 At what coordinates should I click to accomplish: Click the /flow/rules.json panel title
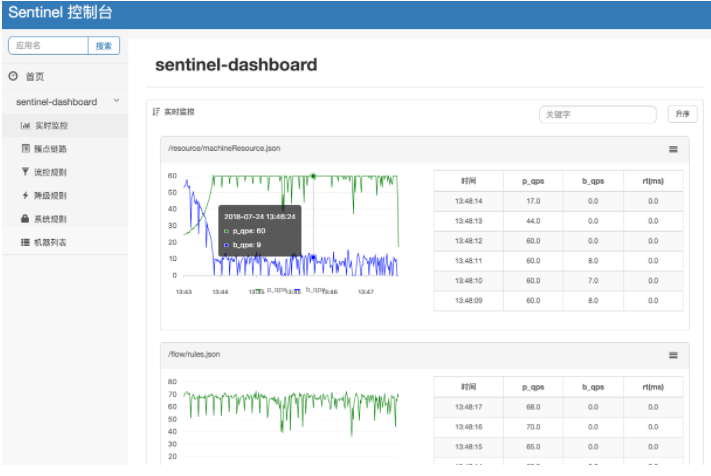pos(194,354)
